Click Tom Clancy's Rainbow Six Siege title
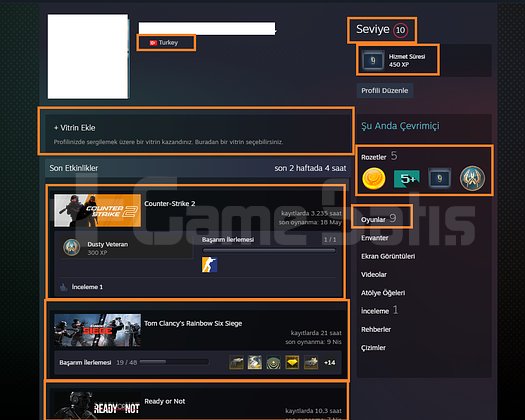 pyautogui.click(x=193, y=324)
